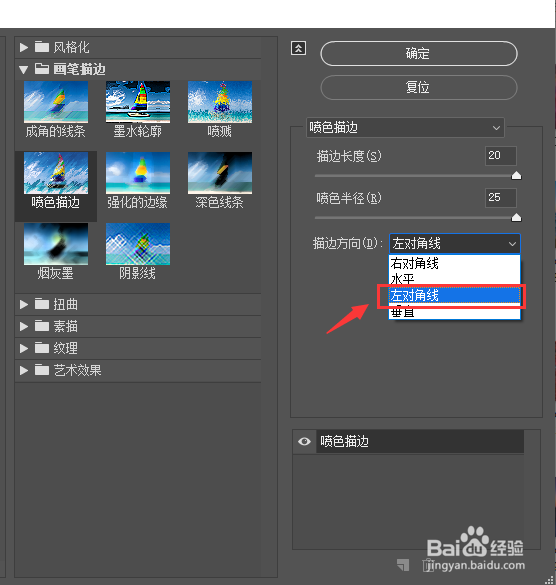This screenshot has height=585, width=556.
Task: Click the 复位 button
Action: click(419, 88)
